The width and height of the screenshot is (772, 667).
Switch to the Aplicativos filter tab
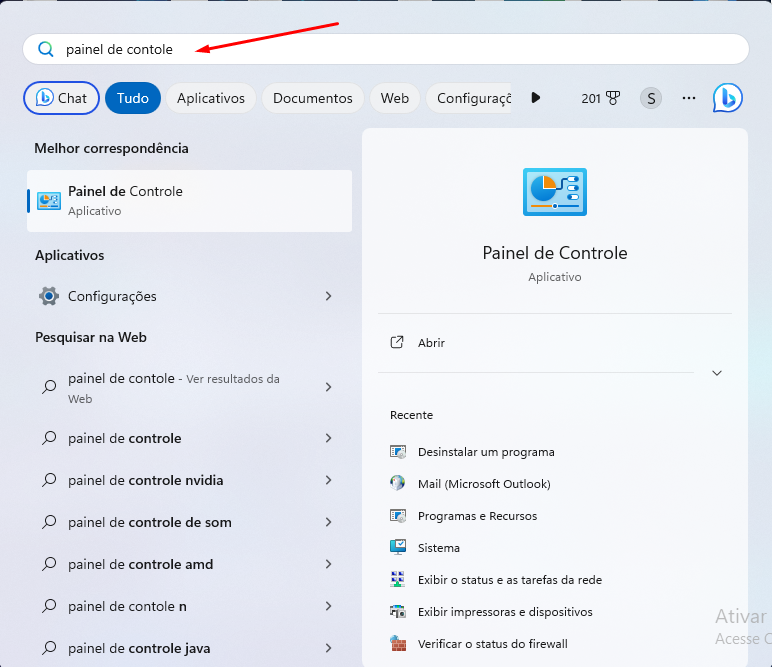(211, 98)
